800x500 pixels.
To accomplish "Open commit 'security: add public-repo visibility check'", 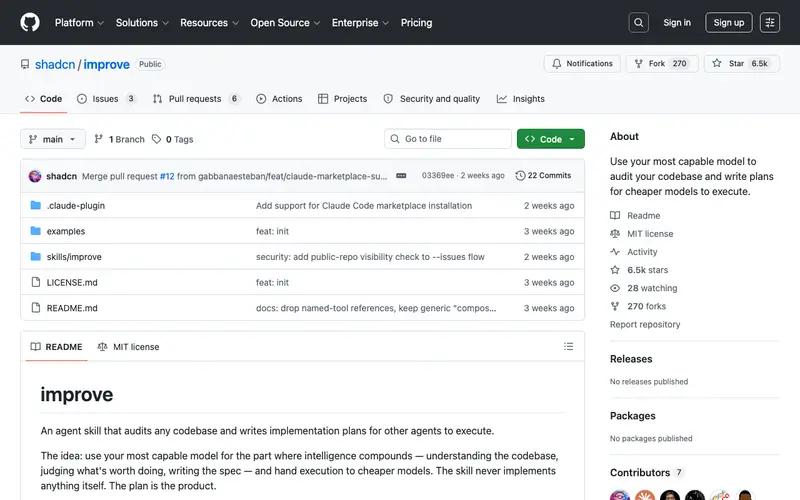I will pos(370,257).
